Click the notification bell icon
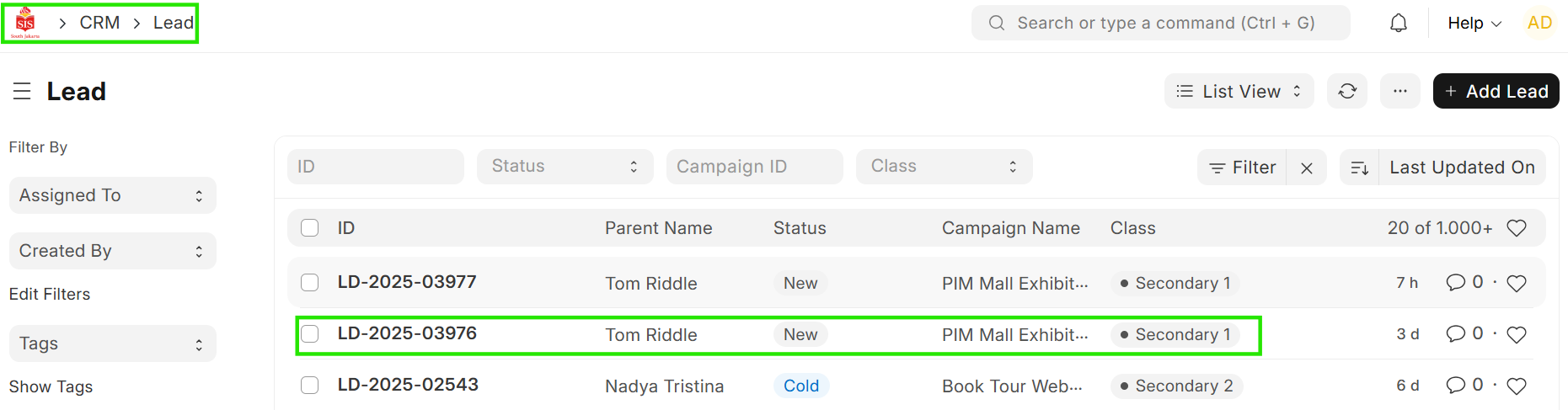Image resolution: width=1568 pixels, height=410 pixels. pos(1398,23)
